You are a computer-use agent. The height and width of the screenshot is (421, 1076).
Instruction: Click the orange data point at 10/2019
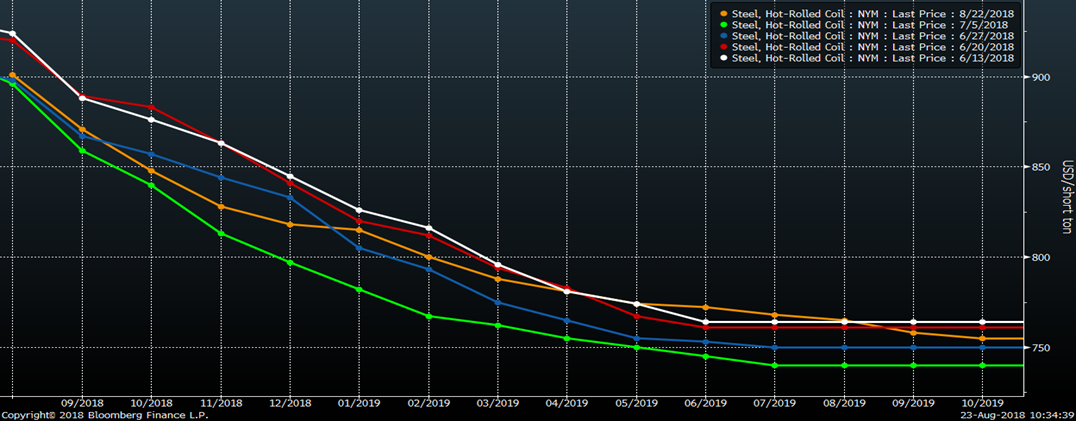[982, 339]
